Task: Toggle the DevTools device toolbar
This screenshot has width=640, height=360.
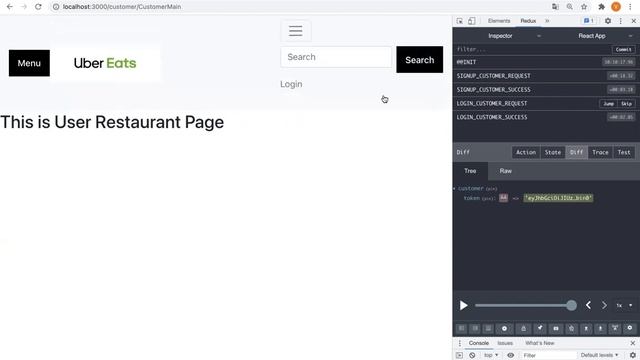Action: coord(471,21)
